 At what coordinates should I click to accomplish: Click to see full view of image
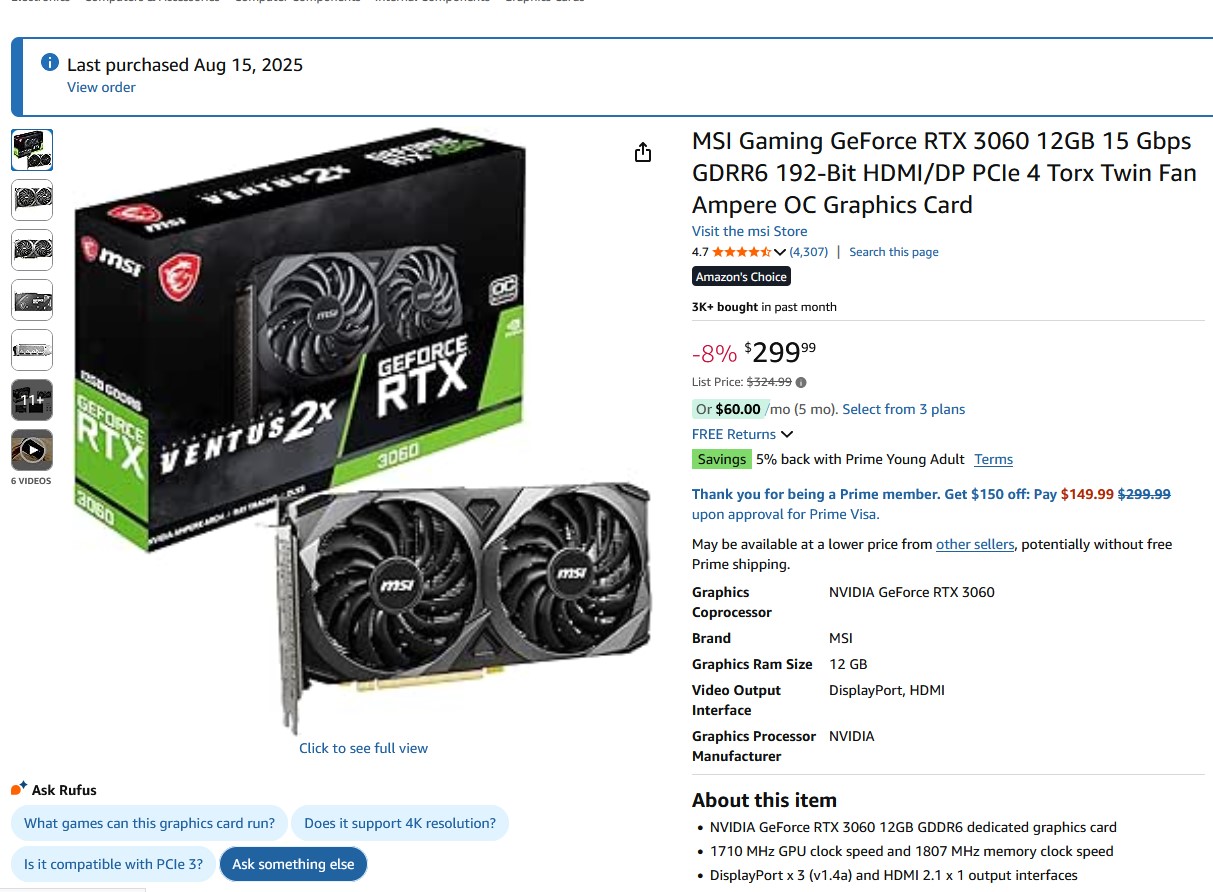point(363,748)
